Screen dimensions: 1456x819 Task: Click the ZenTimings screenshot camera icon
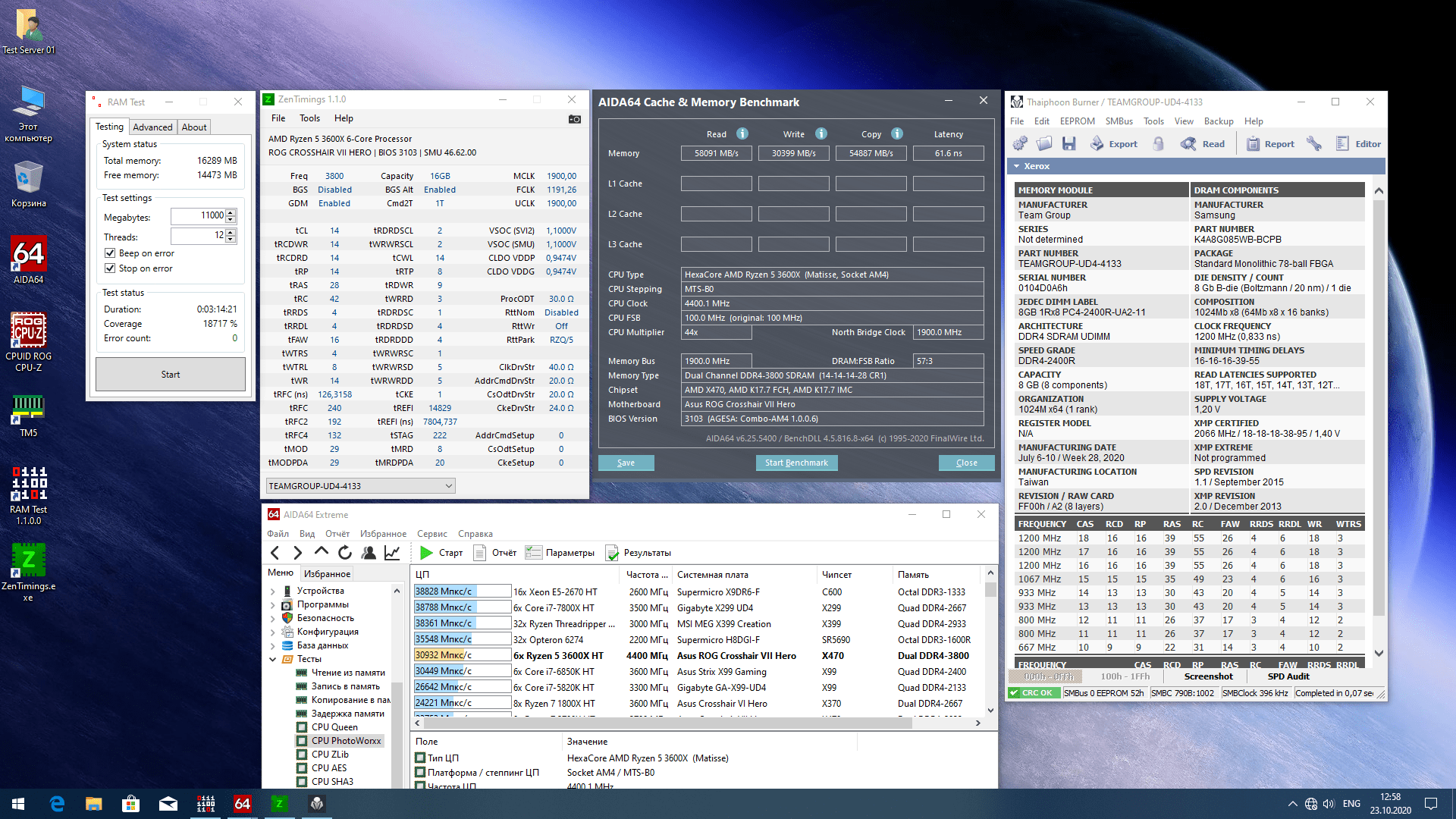(575, 119)
